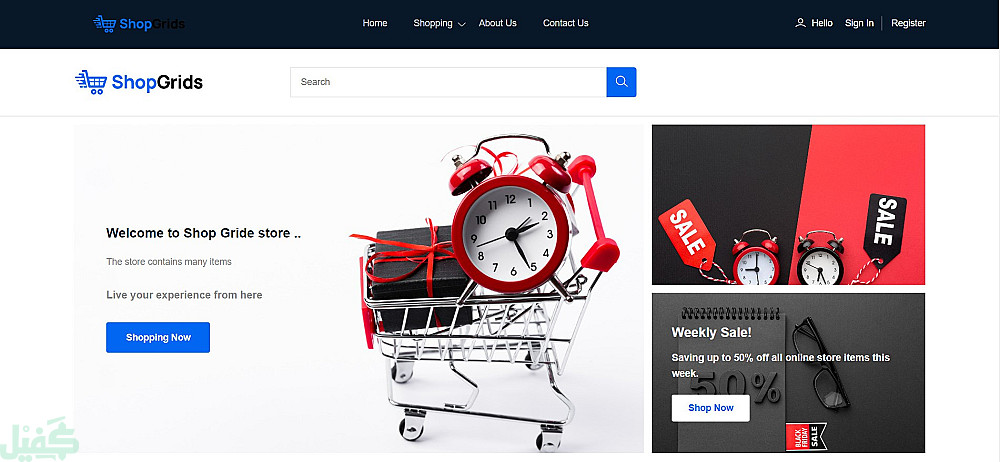Click the Sign In link
Image resolution: width=1000 pixels, height=462 pixels.
[859, 23]
